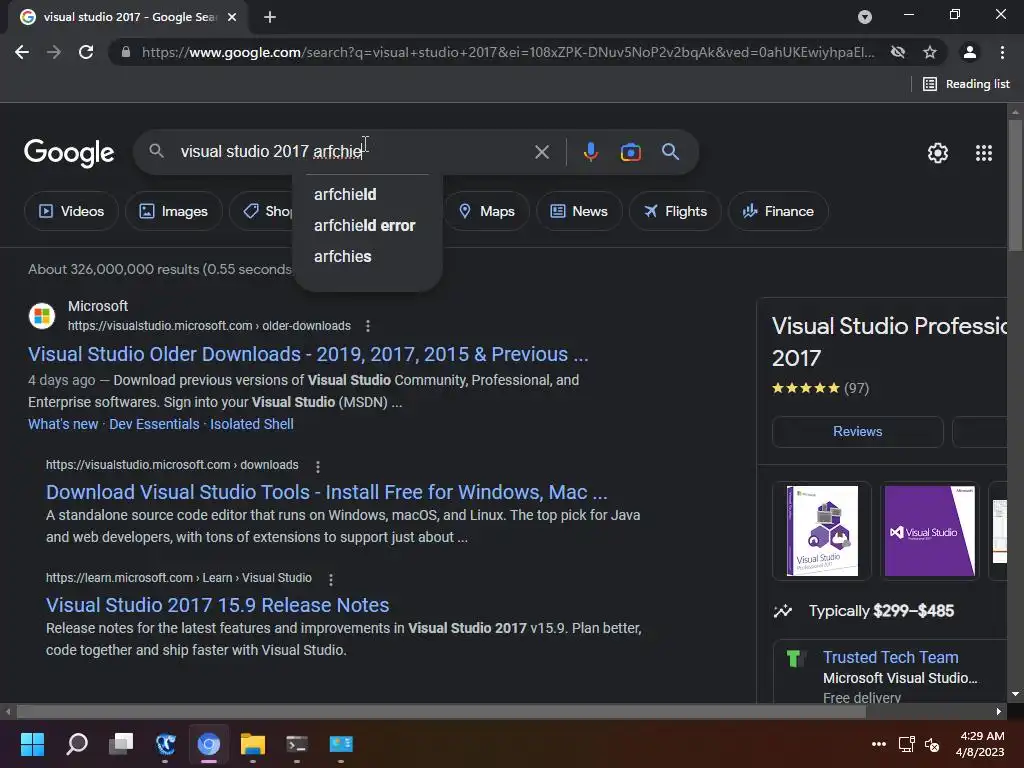Click the scroll-right arrow of horizontal scrollbar

(x=999, y=711)
